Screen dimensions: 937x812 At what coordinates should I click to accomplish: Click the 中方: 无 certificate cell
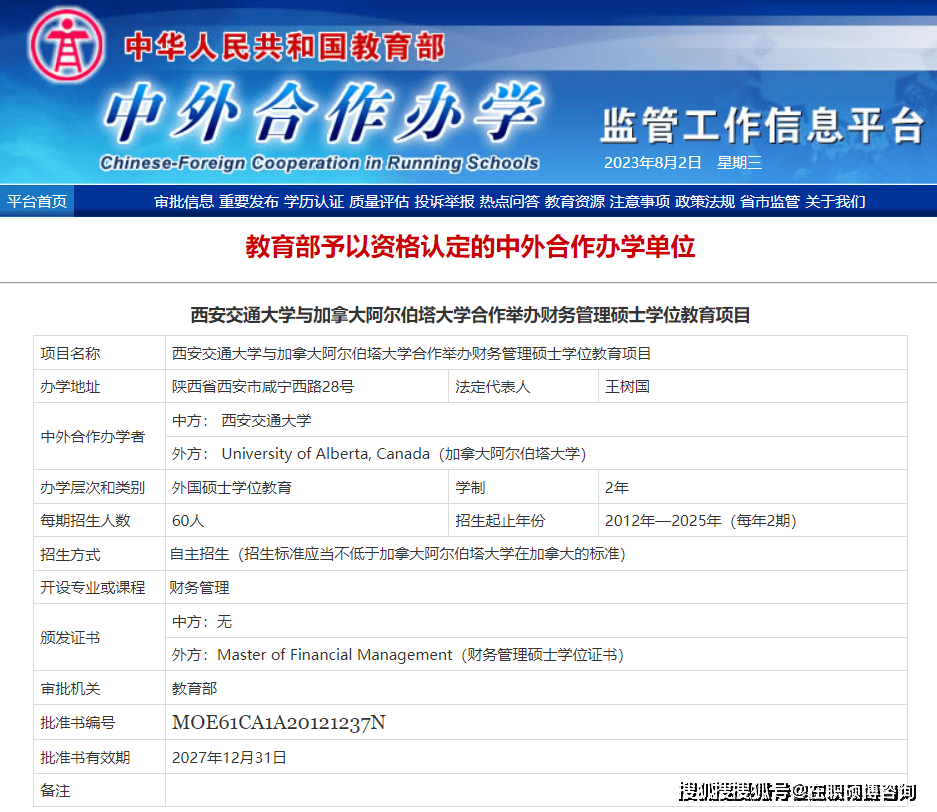(536, 621)
